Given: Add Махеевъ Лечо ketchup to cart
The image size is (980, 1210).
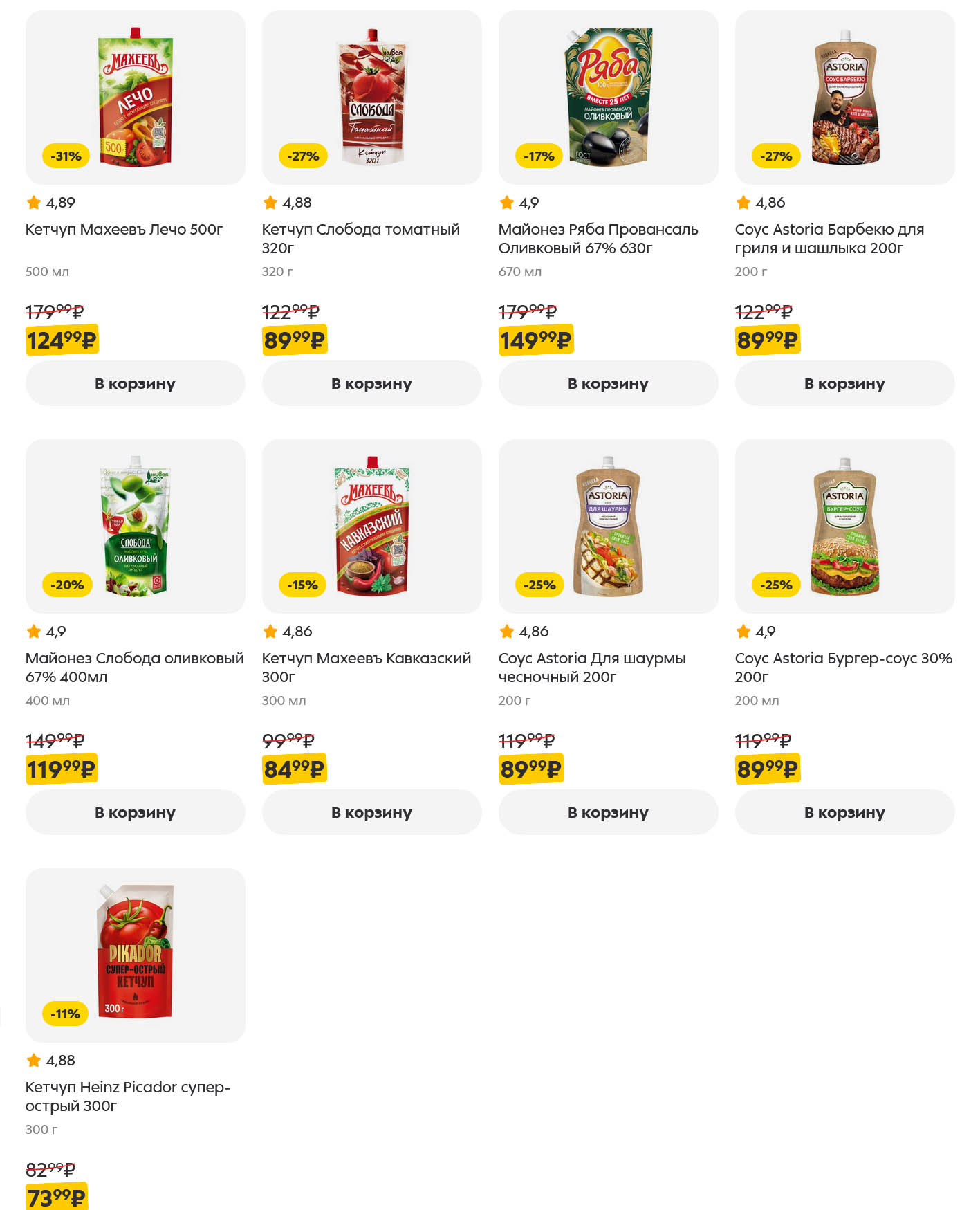Looking at the screenshot, I should tap(135, 383).
